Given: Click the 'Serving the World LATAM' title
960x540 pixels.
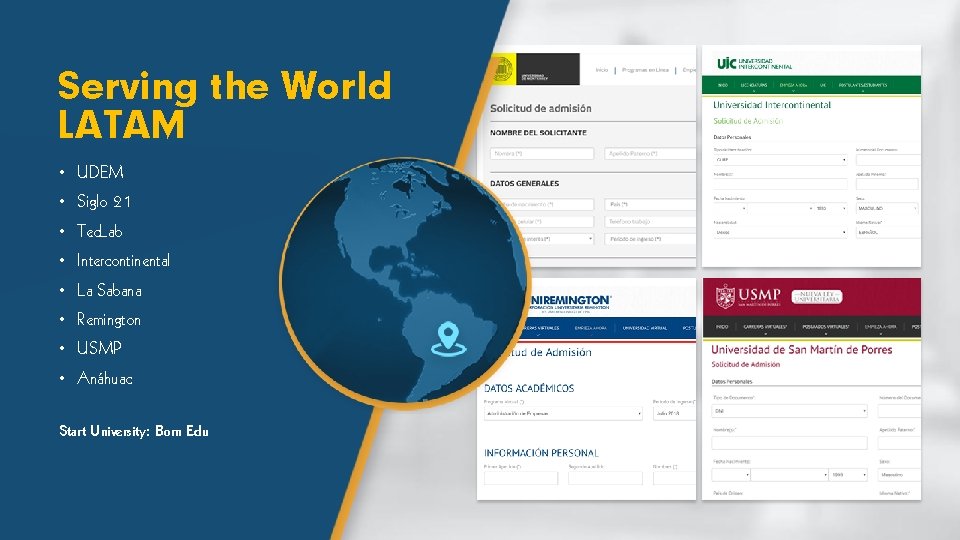Looking at the screenshot, I should click(x=225, y=105).
